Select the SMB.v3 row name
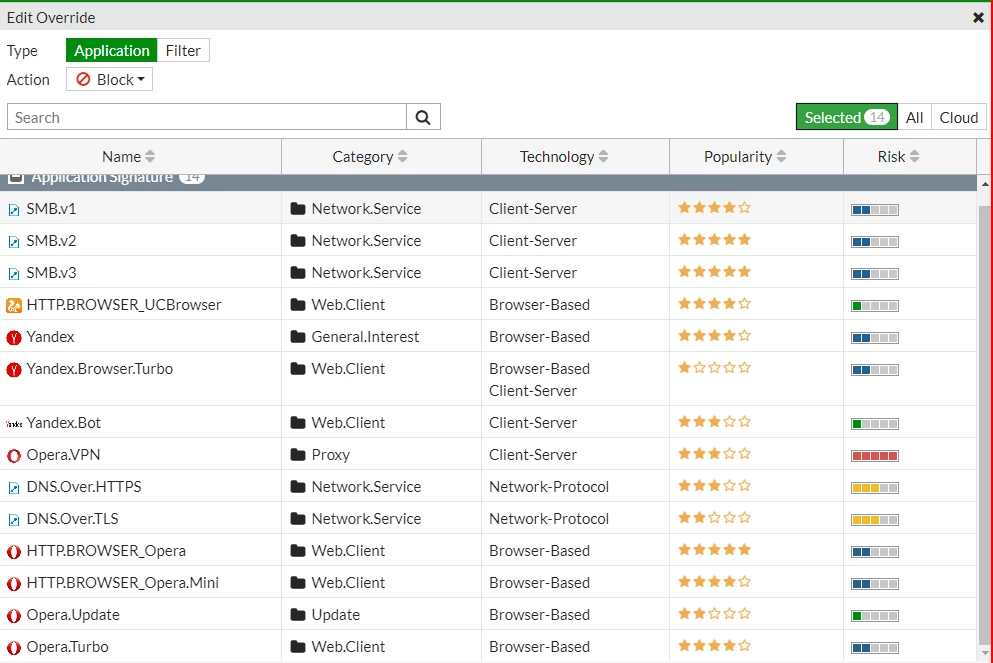This screenshot has width=993, height=663. pos(51,272)
